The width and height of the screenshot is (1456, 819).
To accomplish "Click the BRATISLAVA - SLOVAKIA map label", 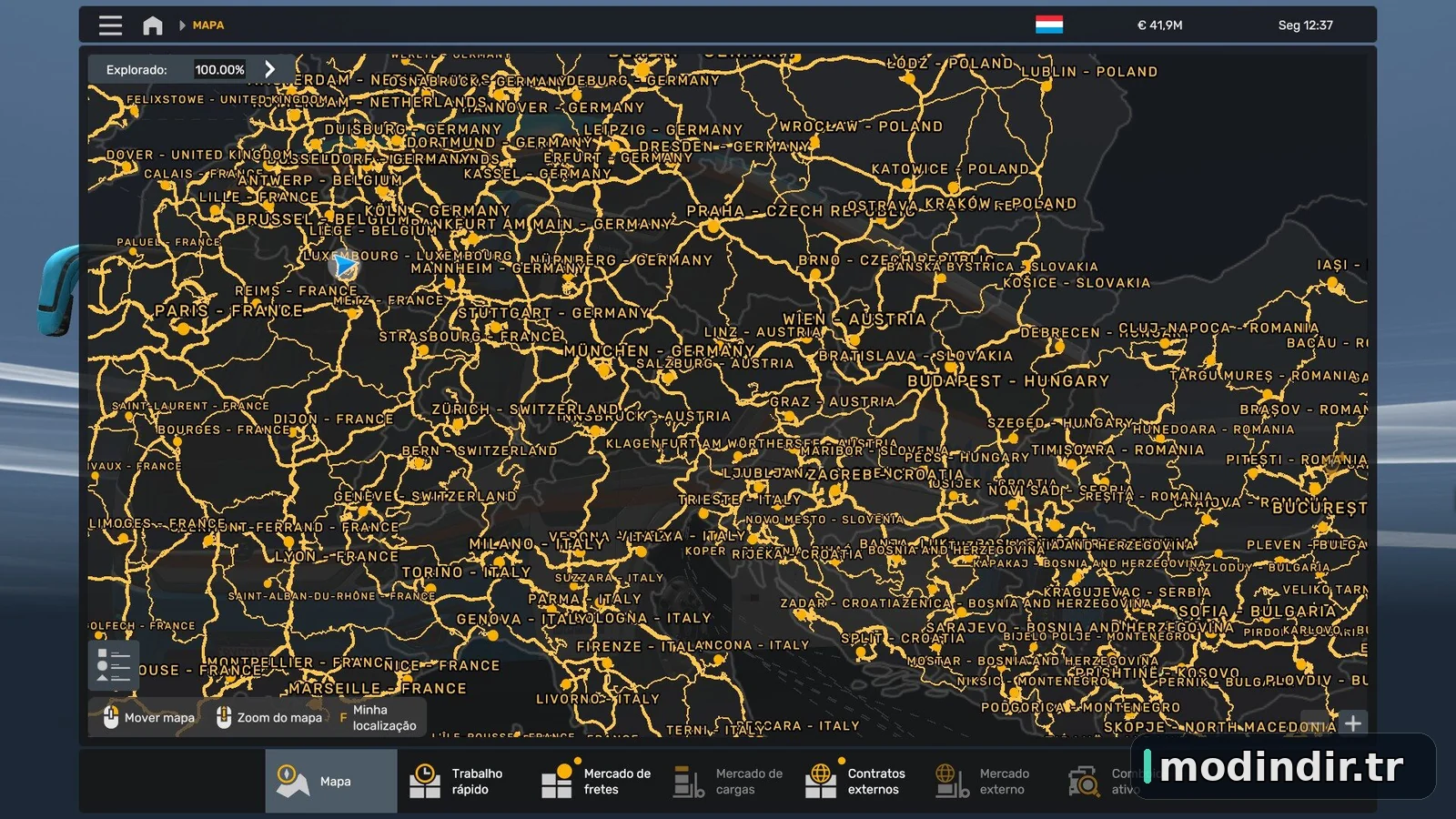I will tap(915, 356).
